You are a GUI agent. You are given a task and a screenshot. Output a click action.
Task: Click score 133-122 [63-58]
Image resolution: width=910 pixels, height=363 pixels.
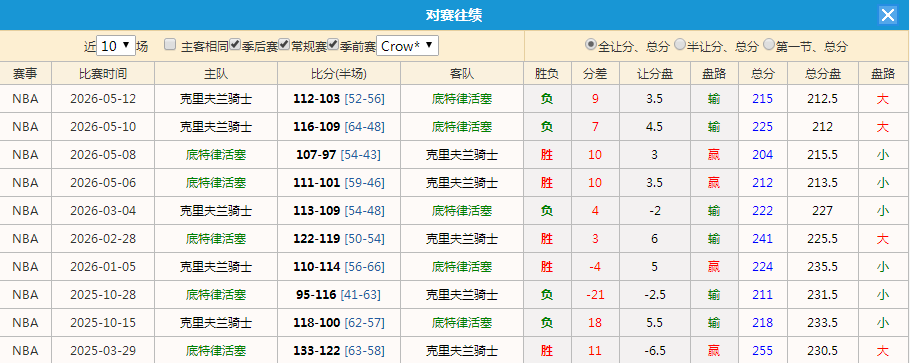(x=339, y=351)
